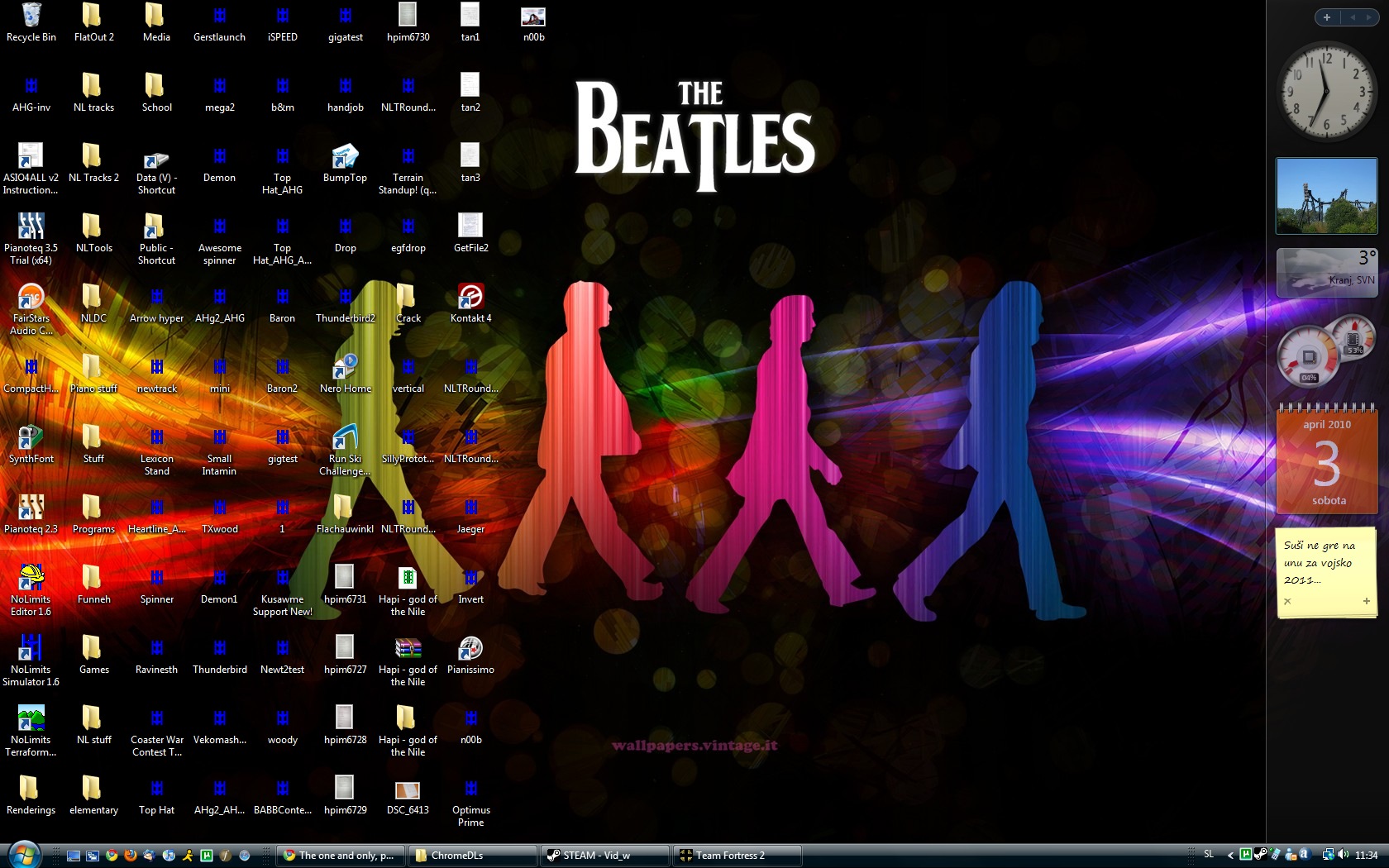Click the april 2010 calendar gadget
The height and width of the screenshot is (868, 1389).
coord(1327,459)
